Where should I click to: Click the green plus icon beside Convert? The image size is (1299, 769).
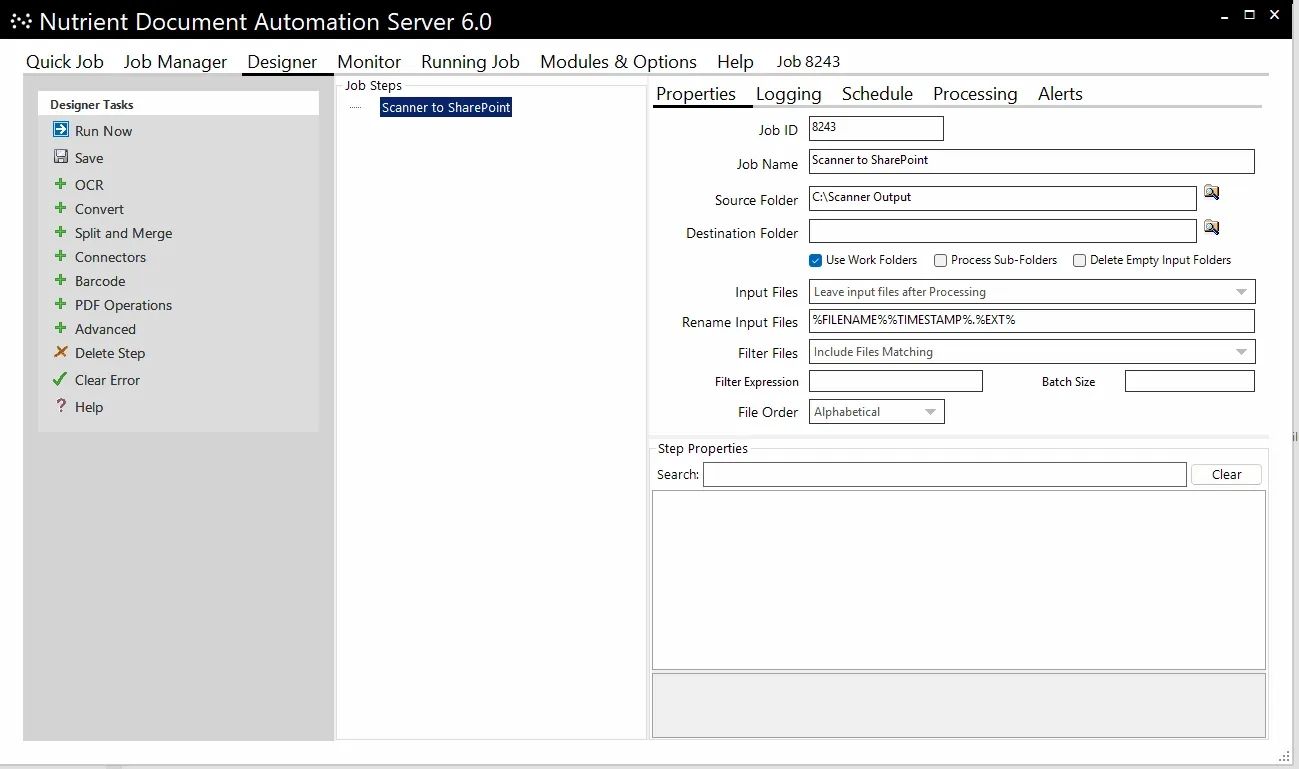(61, 208)
